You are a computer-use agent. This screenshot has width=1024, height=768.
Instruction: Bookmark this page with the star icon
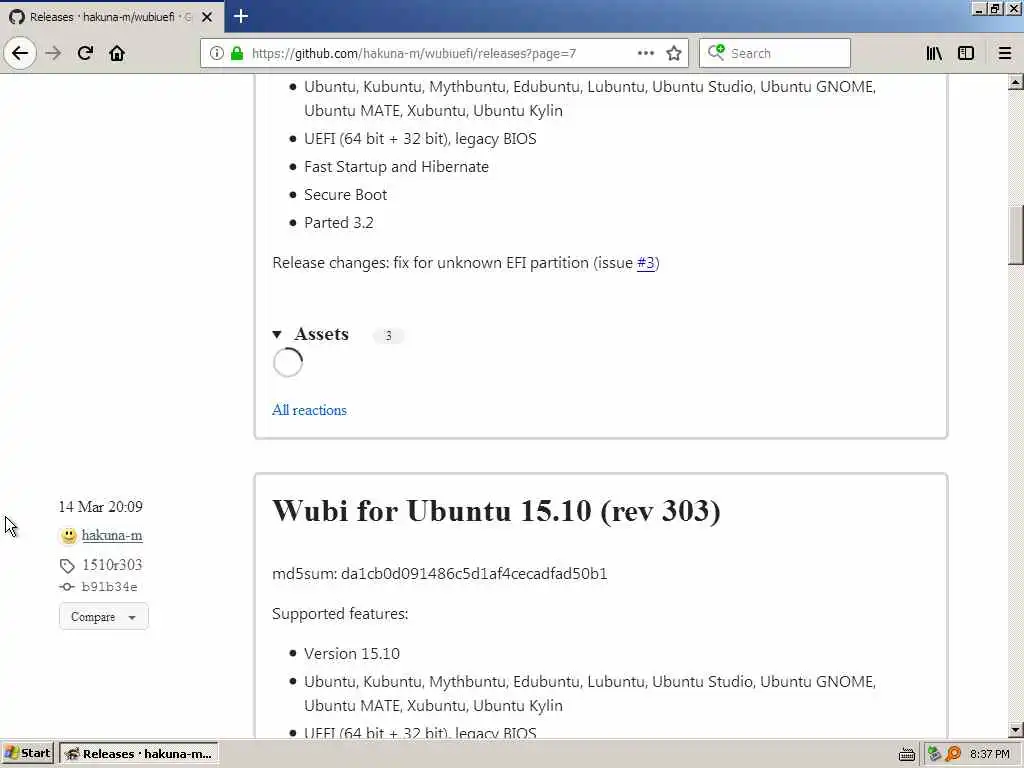[674, 53]
